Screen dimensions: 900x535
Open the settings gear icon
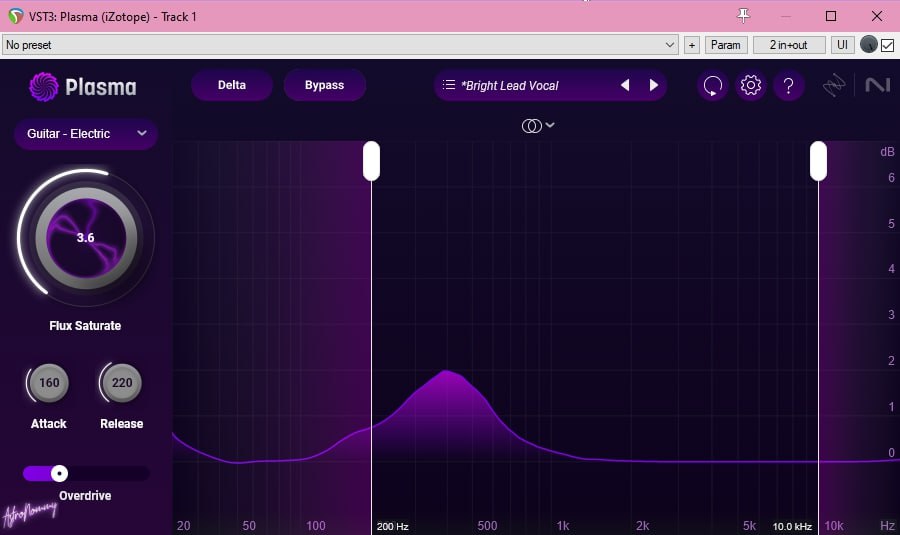pyautogui.click(x=750, y=86)
